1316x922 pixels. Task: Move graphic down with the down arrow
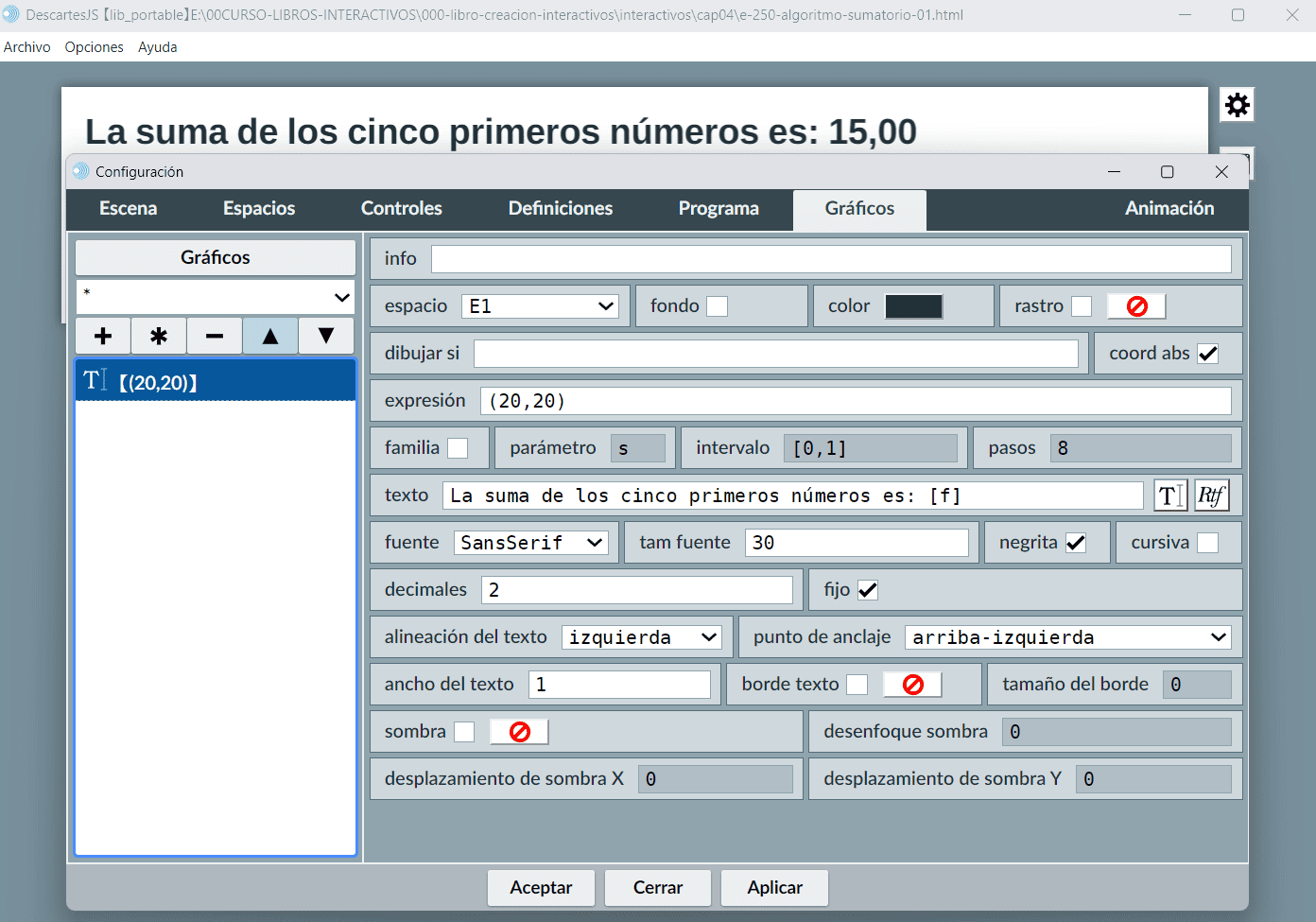point(326,336)
